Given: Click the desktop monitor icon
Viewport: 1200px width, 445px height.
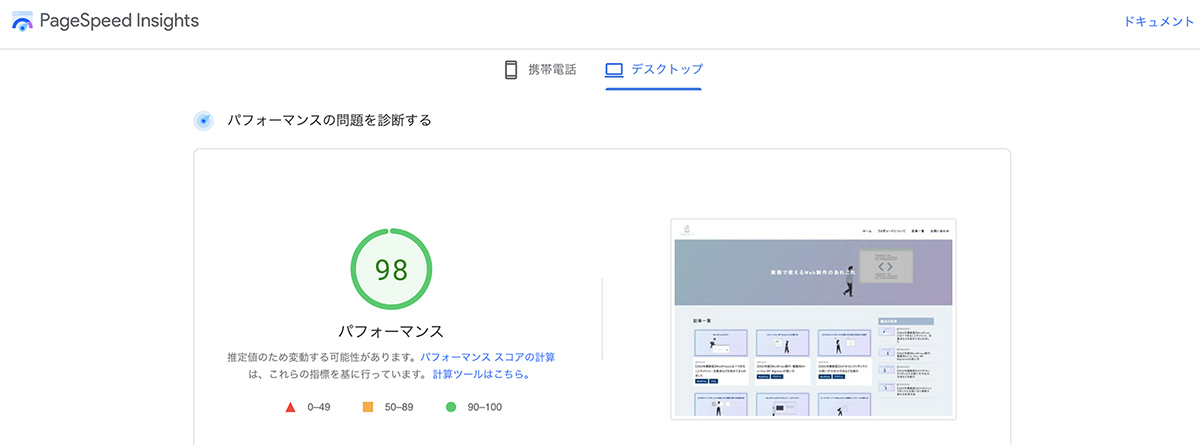Looking at the screenshot, I should [614, 70].
